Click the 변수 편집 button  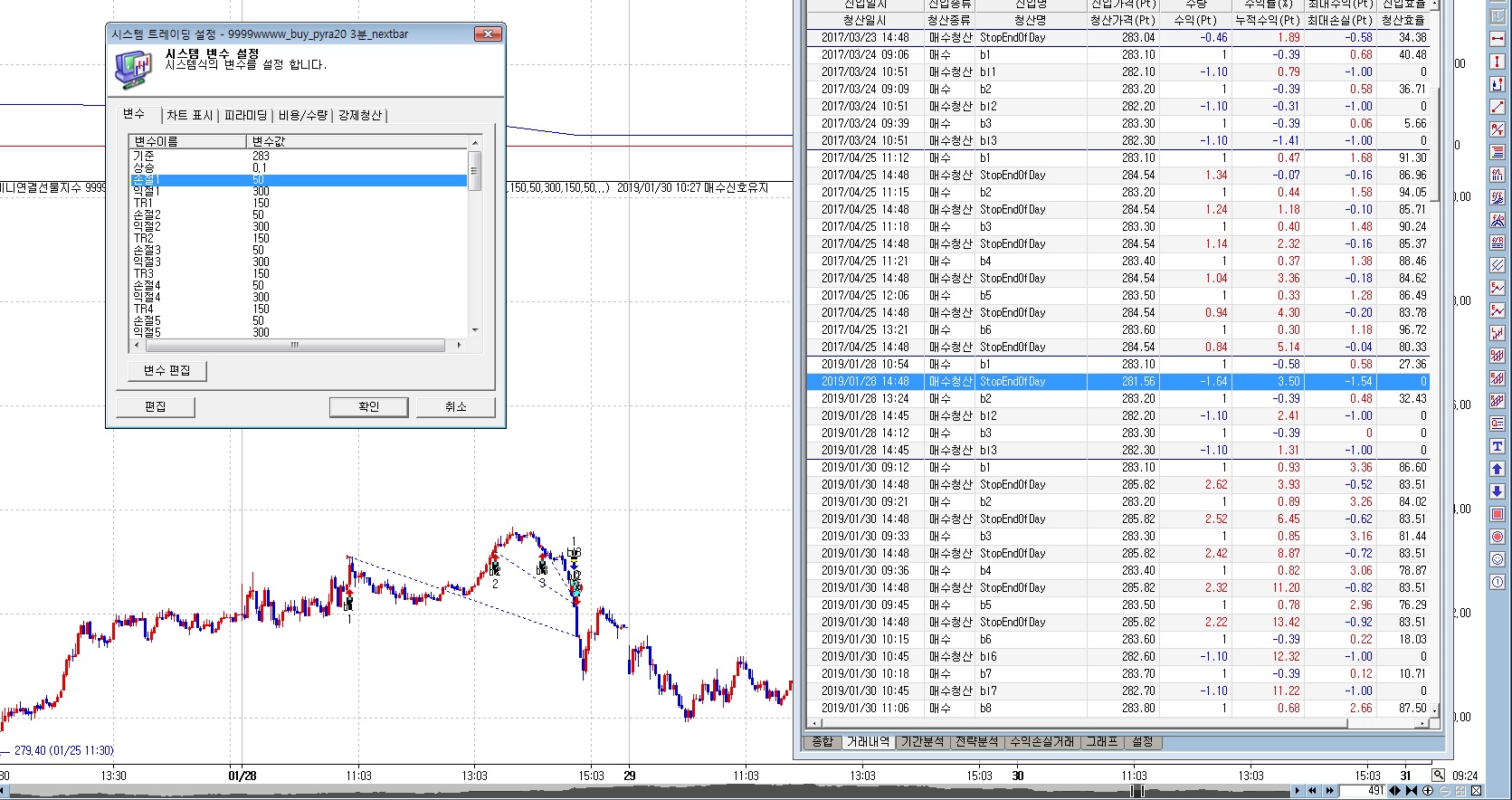(x=167, y=371)
